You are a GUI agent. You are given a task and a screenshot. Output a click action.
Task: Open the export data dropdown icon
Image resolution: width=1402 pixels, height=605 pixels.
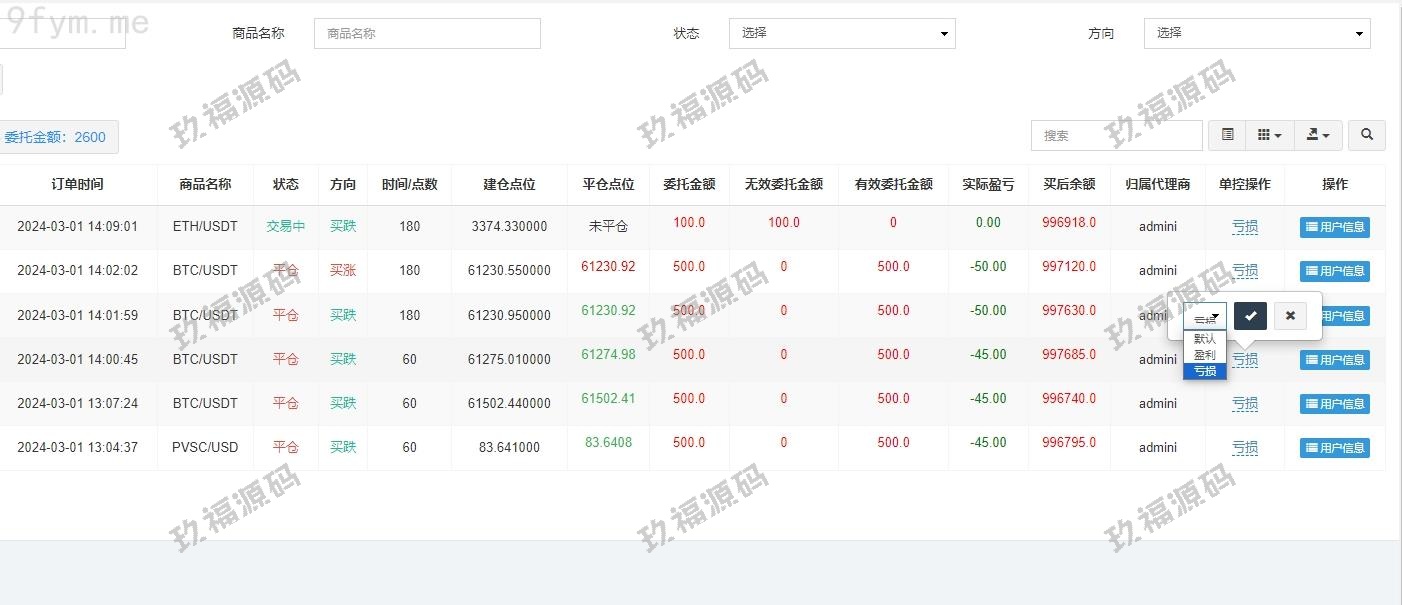(x=1318, y=135)
